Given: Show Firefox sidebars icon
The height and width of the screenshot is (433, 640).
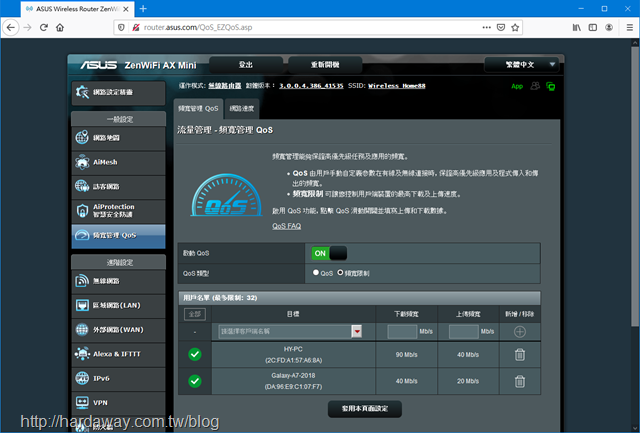Looking at the screenshot, I should click(593, 27).
